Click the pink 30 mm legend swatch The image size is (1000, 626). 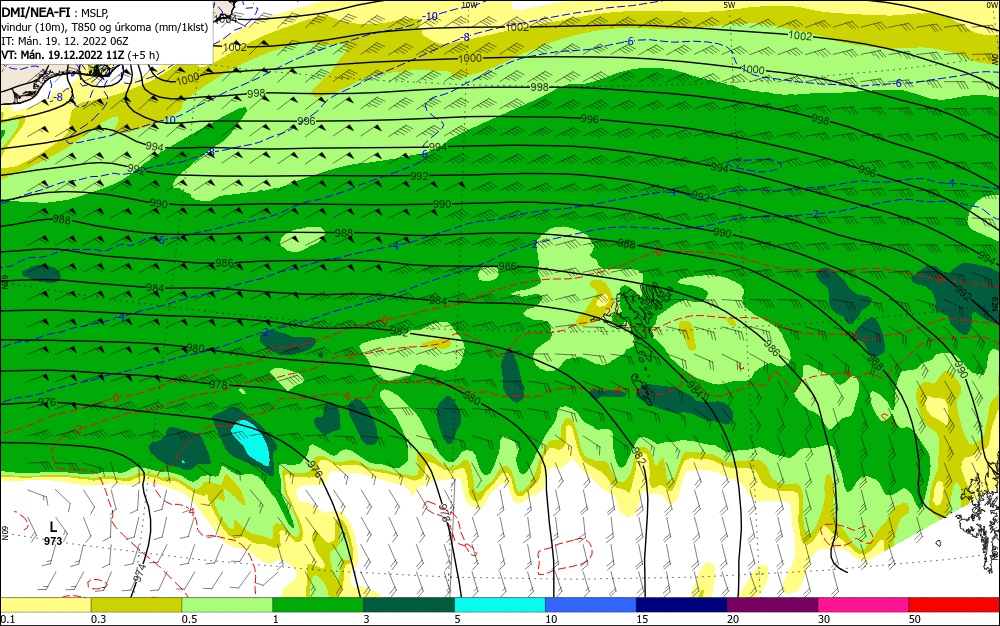[x=864, y=605]
